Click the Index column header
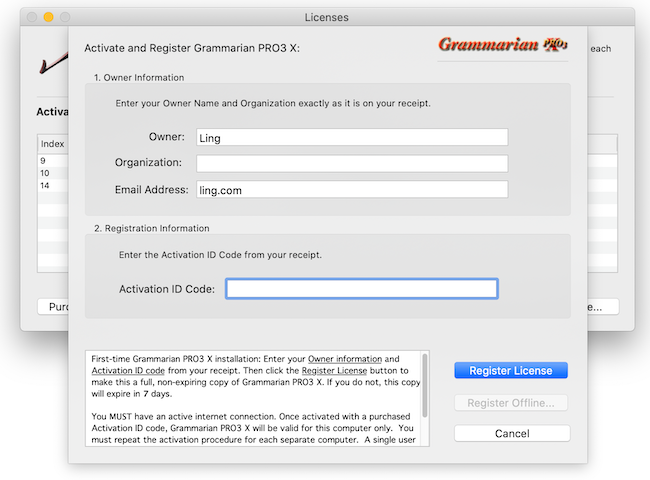Viewport: 650px width, 480px height. [x=53, y=144]
